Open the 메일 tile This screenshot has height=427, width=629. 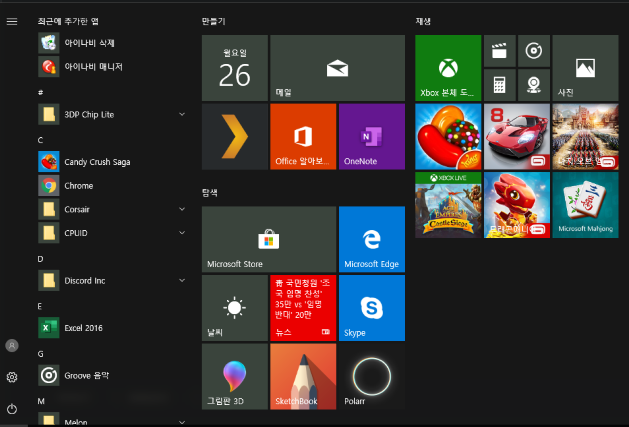pyautogui.click(x=337, y=68)
